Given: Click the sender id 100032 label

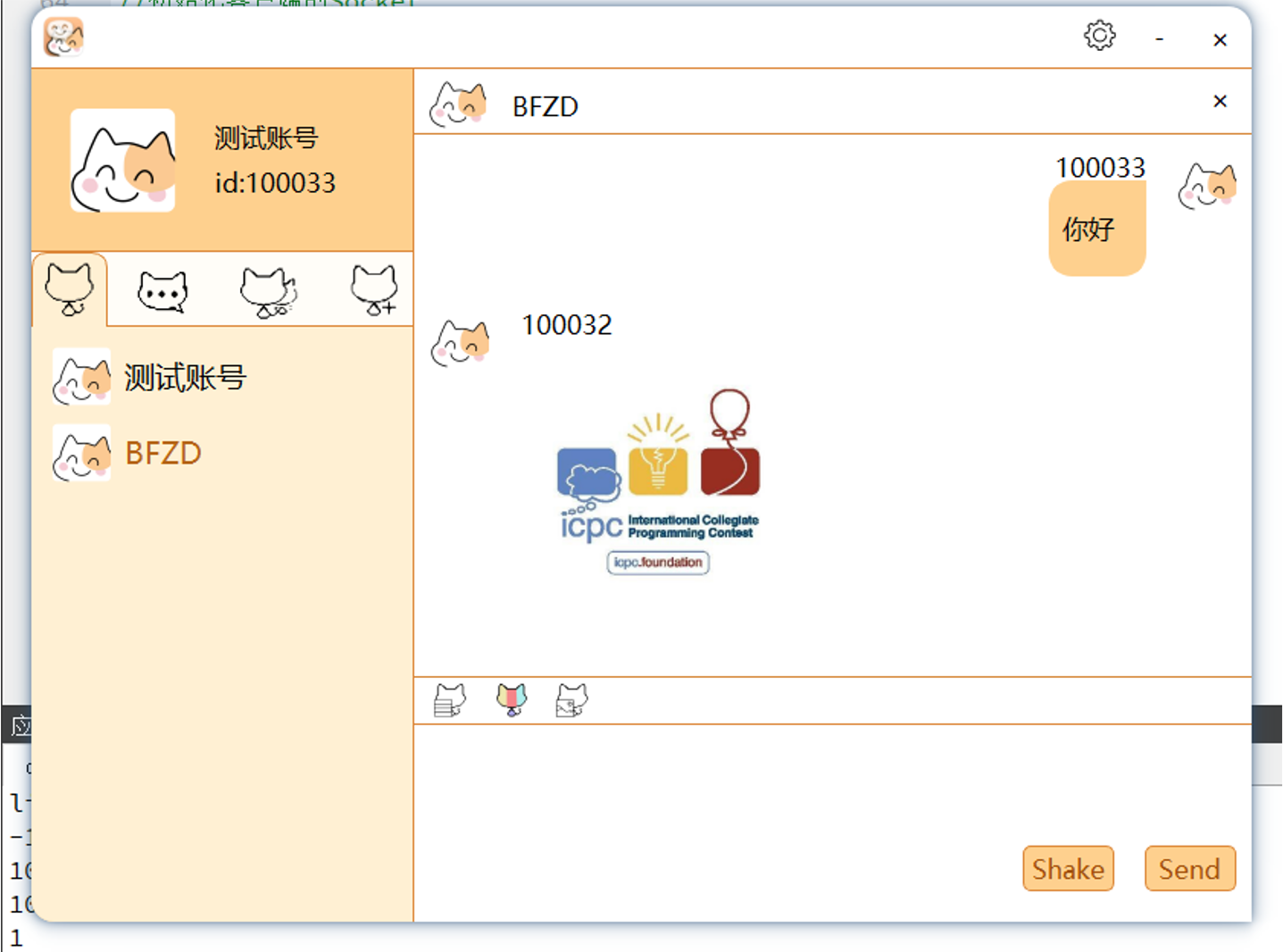Looking at the screenshot, I should [567, 325].
